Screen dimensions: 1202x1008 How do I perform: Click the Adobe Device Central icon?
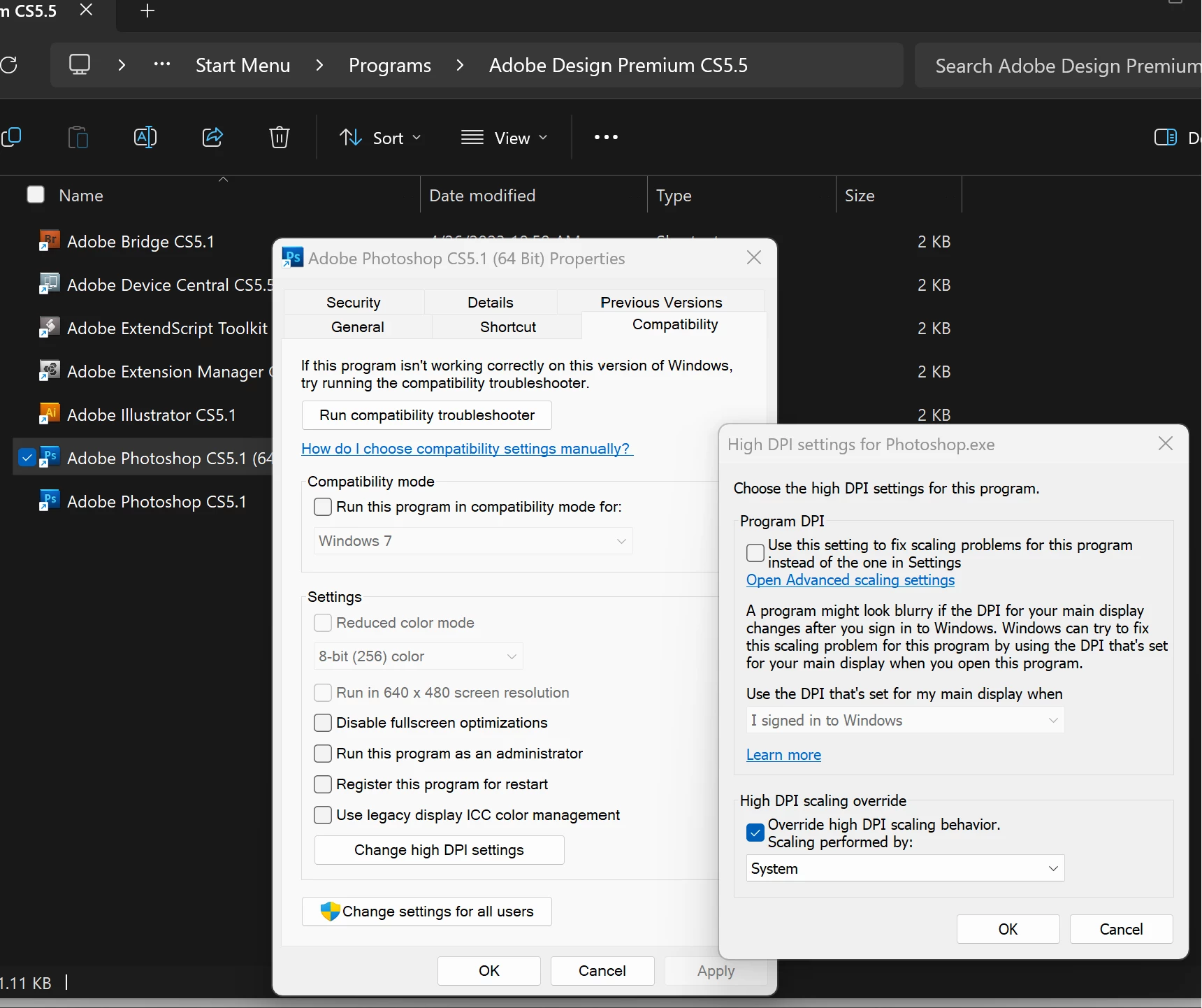tap(49, 285)
